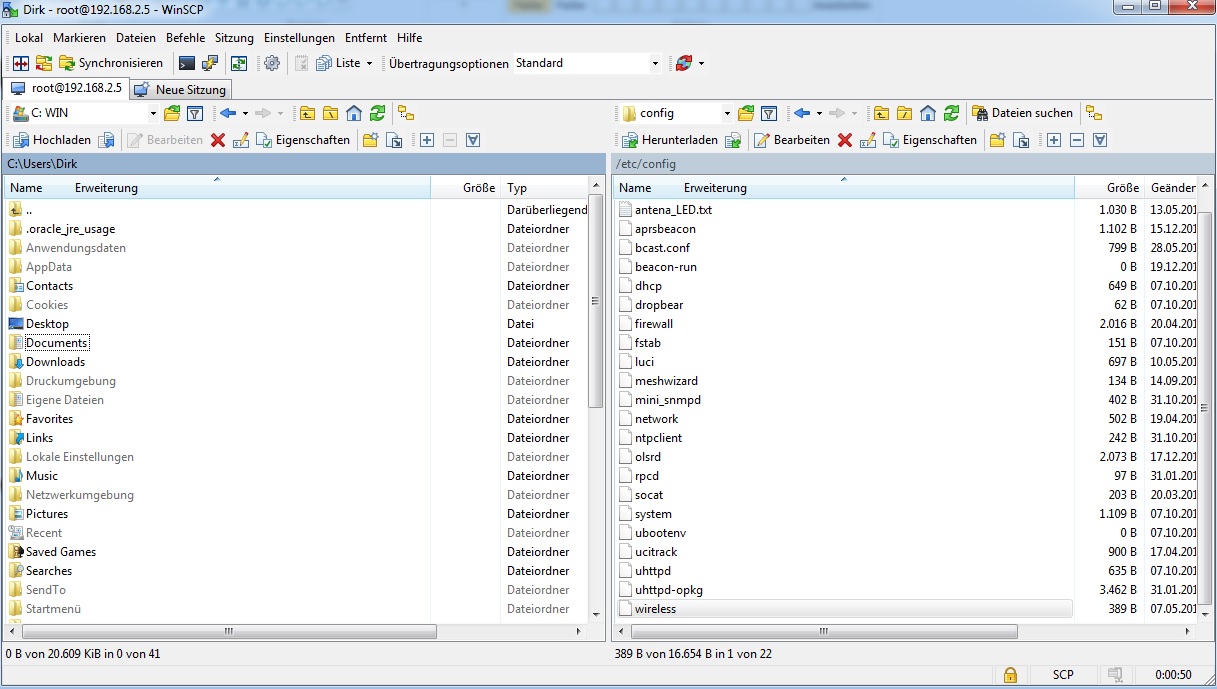Open remote Eigenschaften properties button
This screenshot has width=1217, height=689.
[x=929, y=140]
